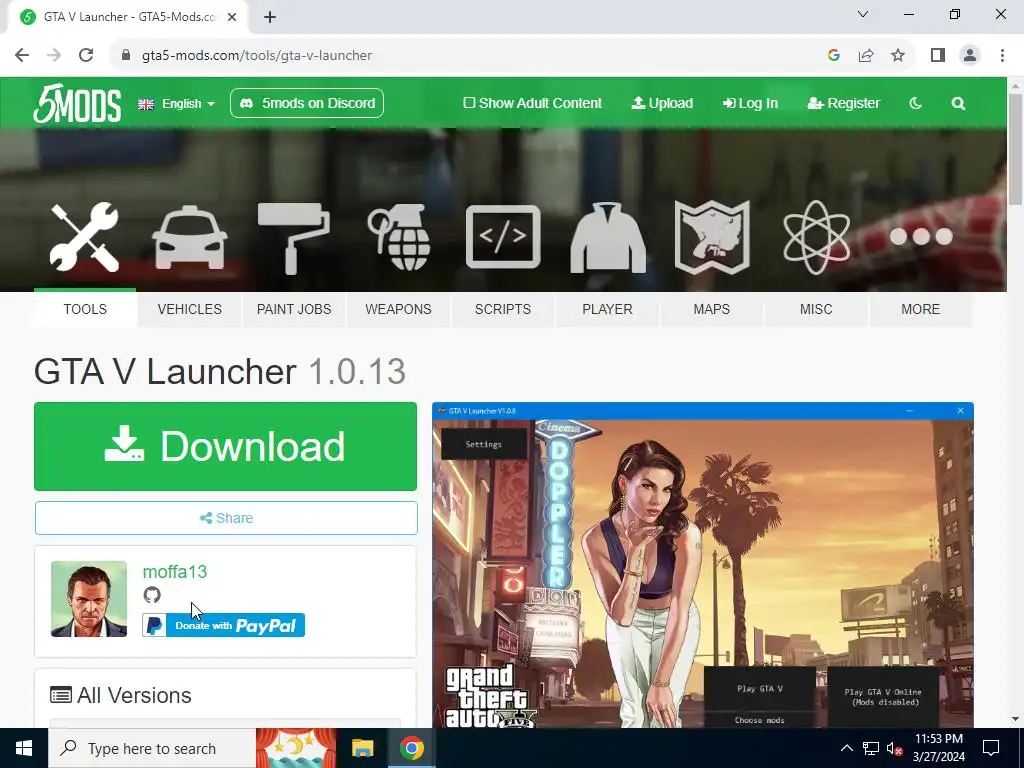
Task: Click the muted volume tray icon
Action: [894, 748]
